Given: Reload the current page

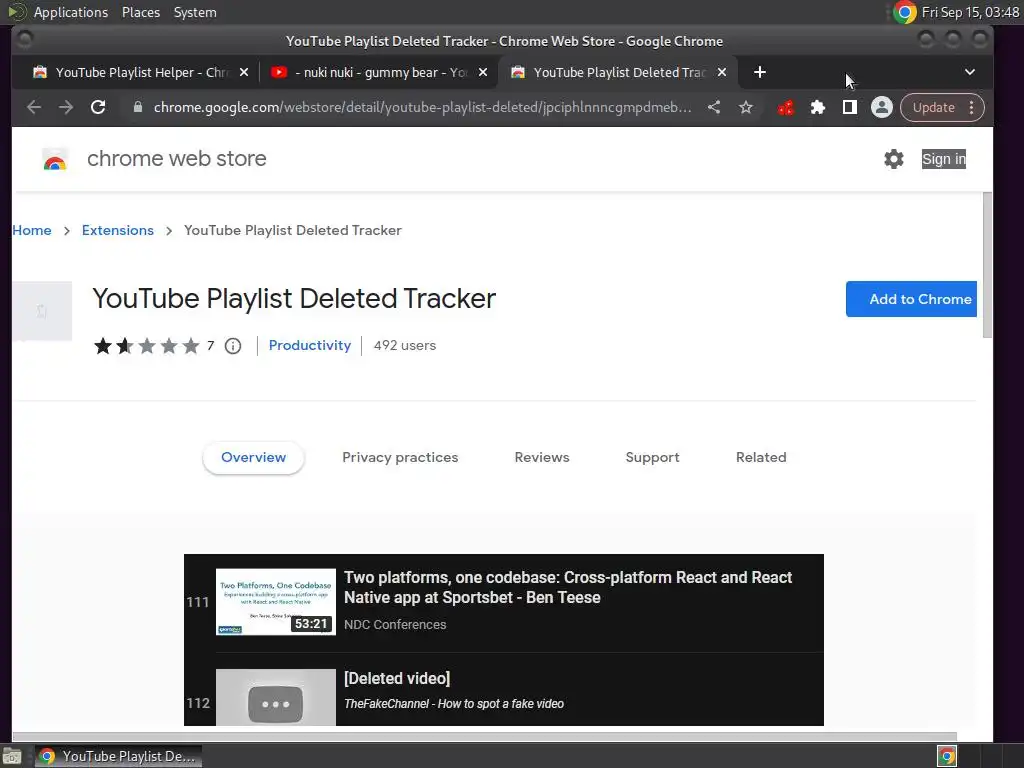Looking at the screenshot, I should (x=98, y=107).
